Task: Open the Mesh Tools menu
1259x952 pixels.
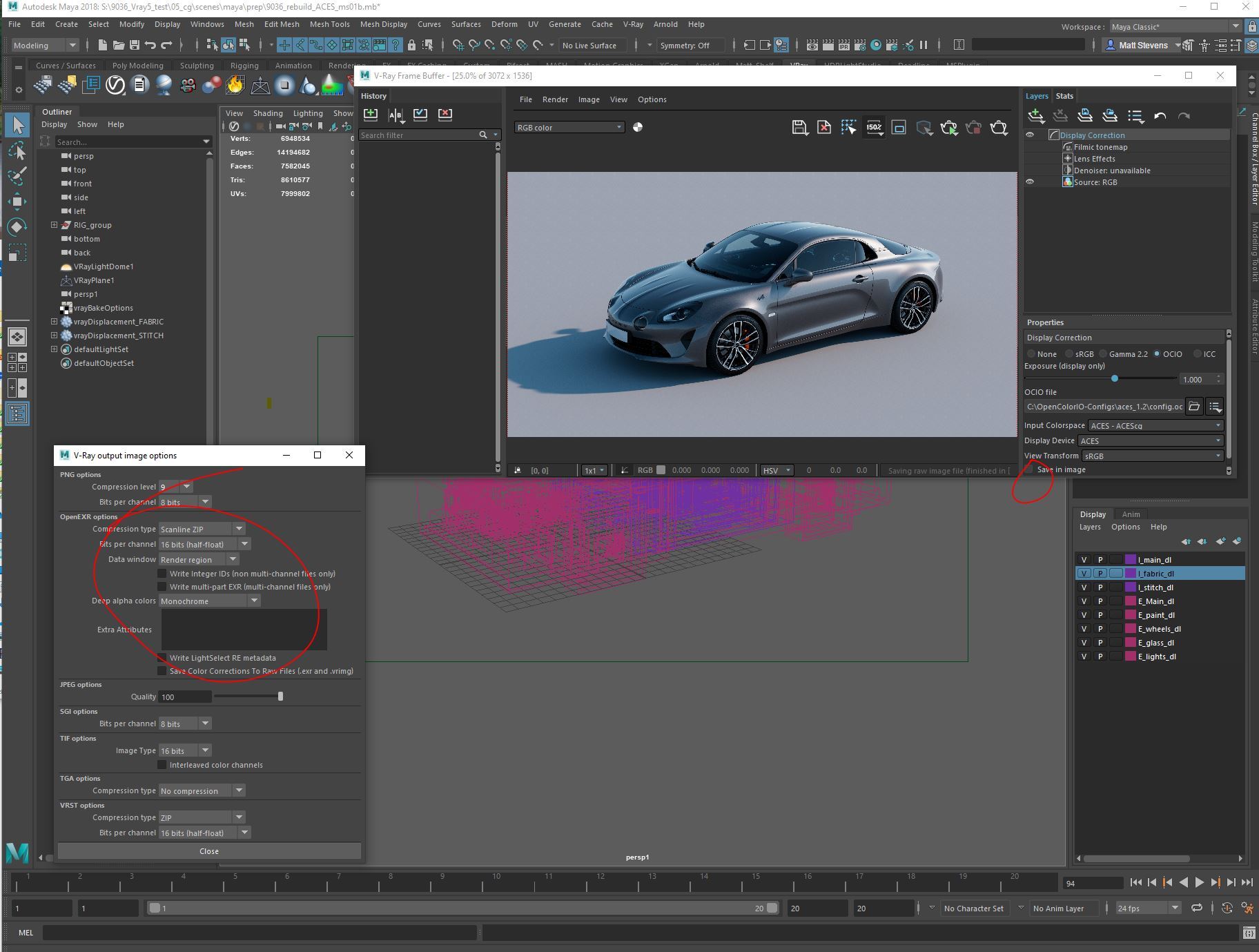Action: point(329,24)
